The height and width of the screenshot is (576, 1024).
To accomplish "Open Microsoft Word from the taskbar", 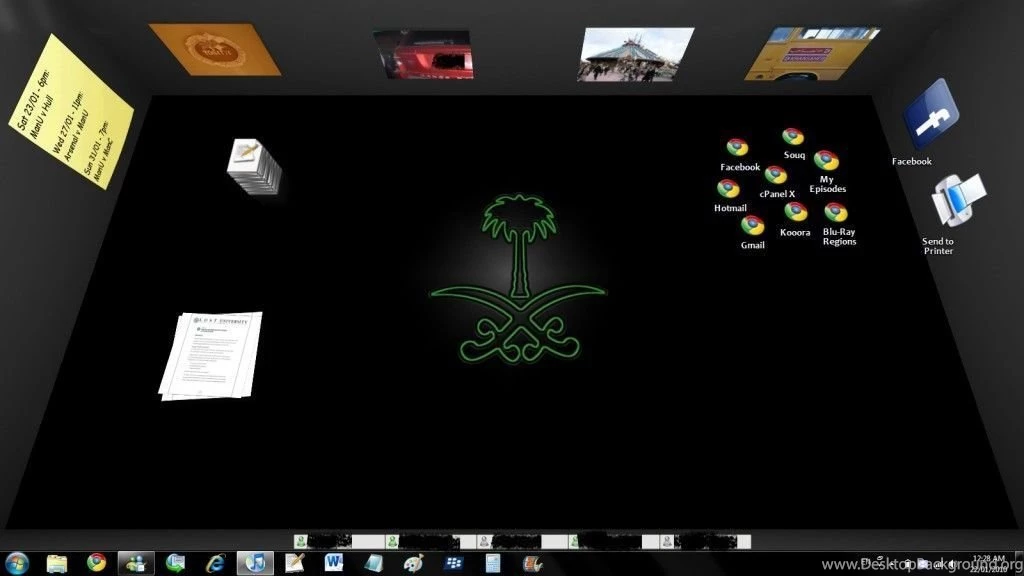I will click(334, 563).
